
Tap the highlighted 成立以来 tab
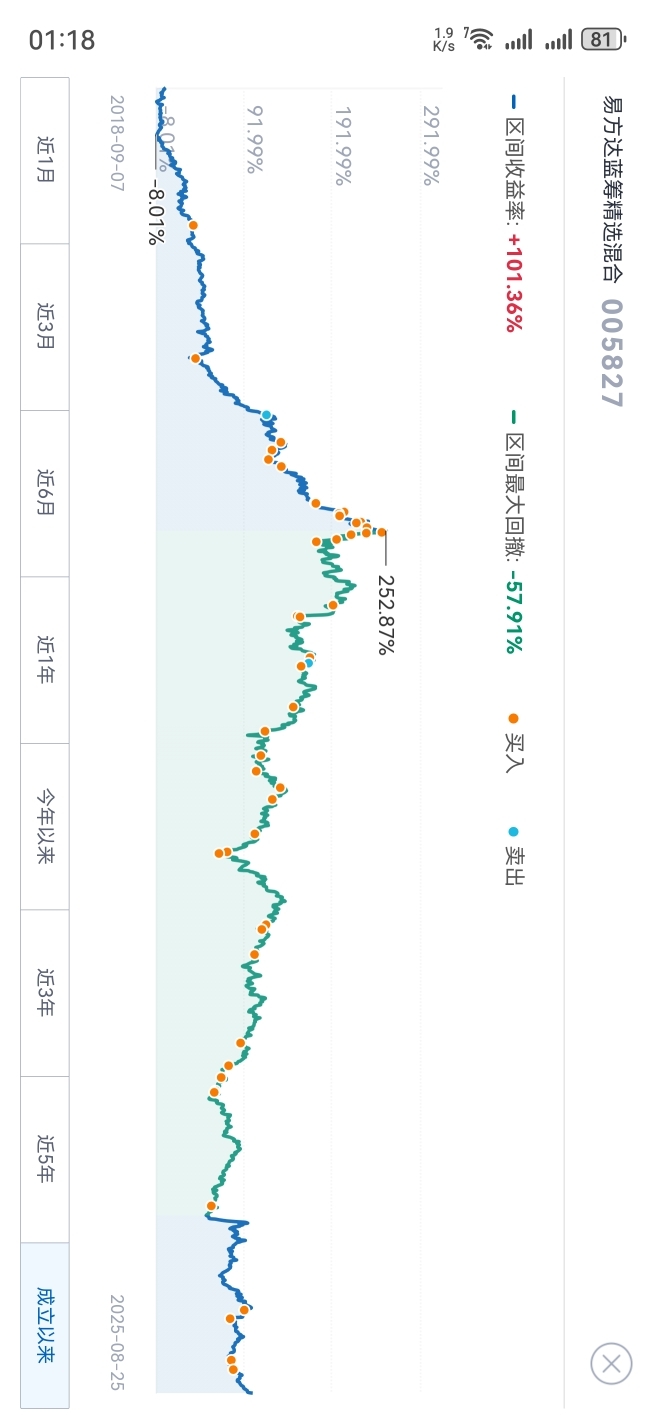(x=45, y=1325)
